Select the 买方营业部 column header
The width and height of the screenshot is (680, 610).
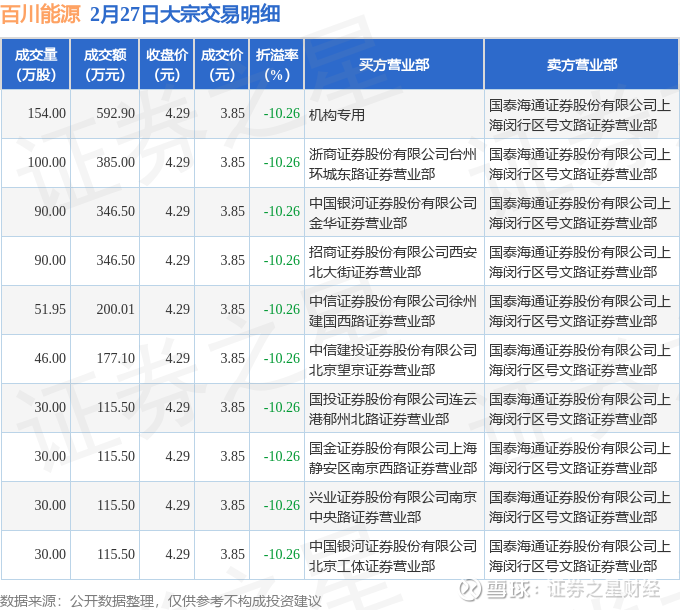[394, 65]
